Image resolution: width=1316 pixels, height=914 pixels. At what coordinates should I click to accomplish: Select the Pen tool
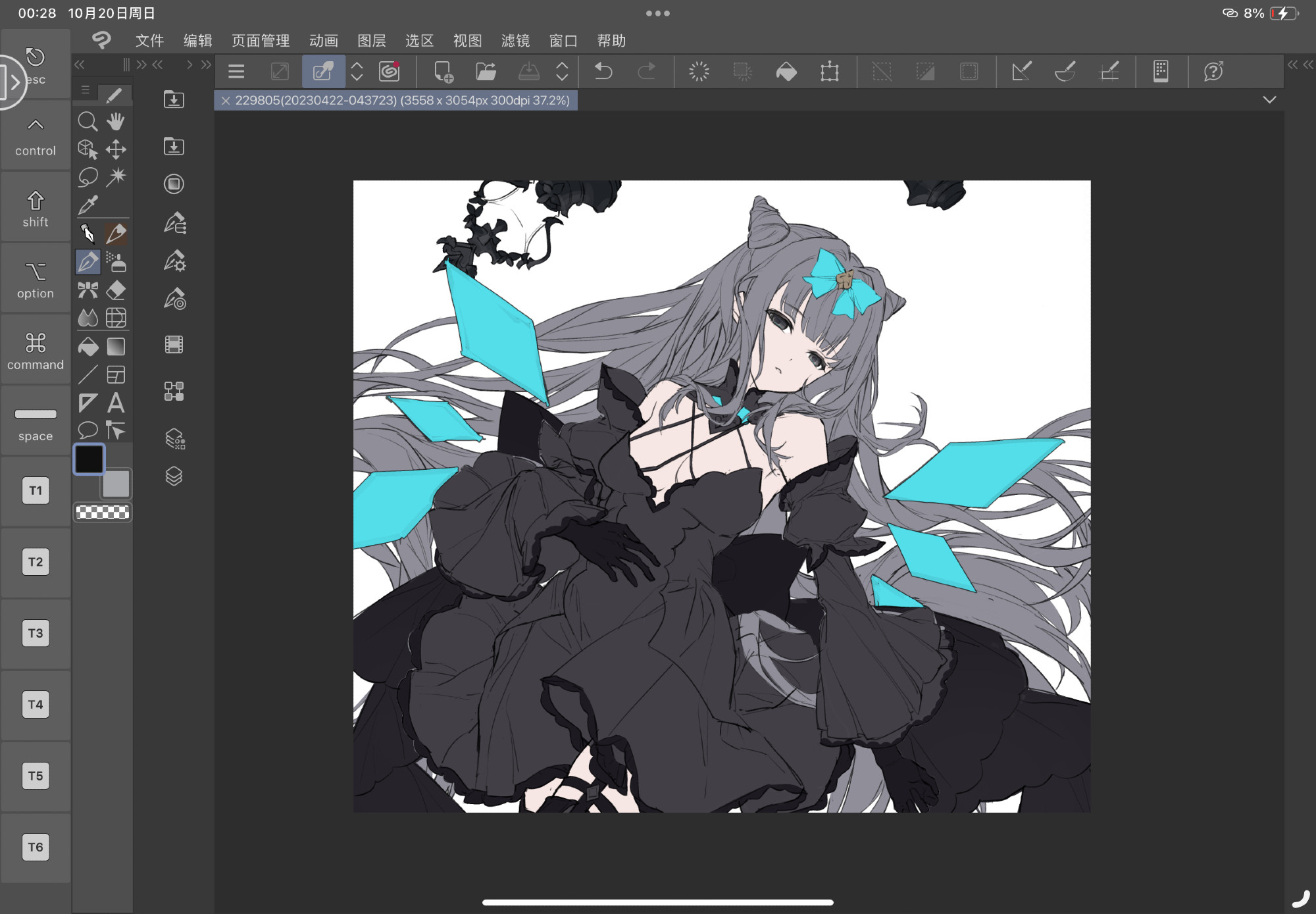pos(88,234)
